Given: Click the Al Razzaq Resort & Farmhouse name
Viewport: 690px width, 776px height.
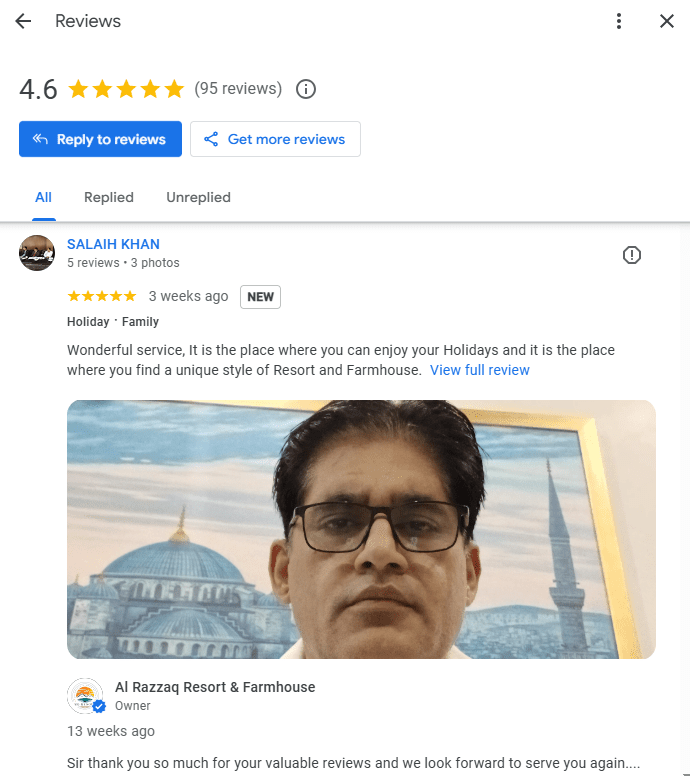Looking at the screenshot, I should click(x=215, y=687).
